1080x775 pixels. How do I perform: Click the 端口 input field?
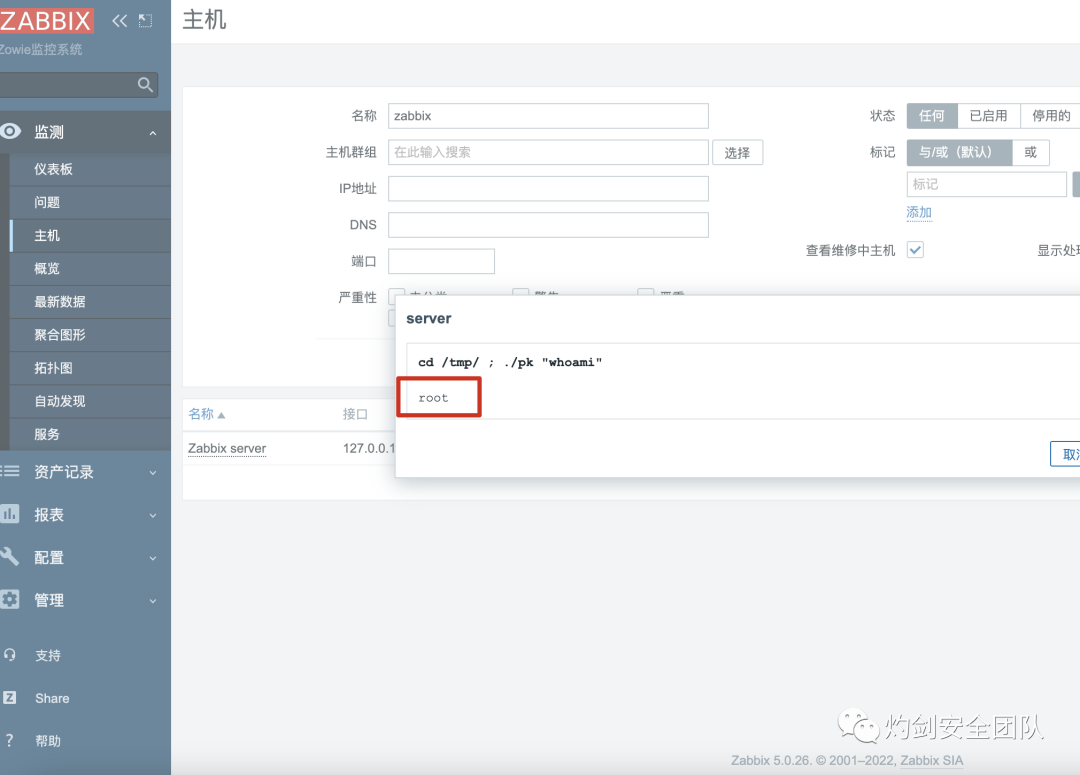coord(442,261)
